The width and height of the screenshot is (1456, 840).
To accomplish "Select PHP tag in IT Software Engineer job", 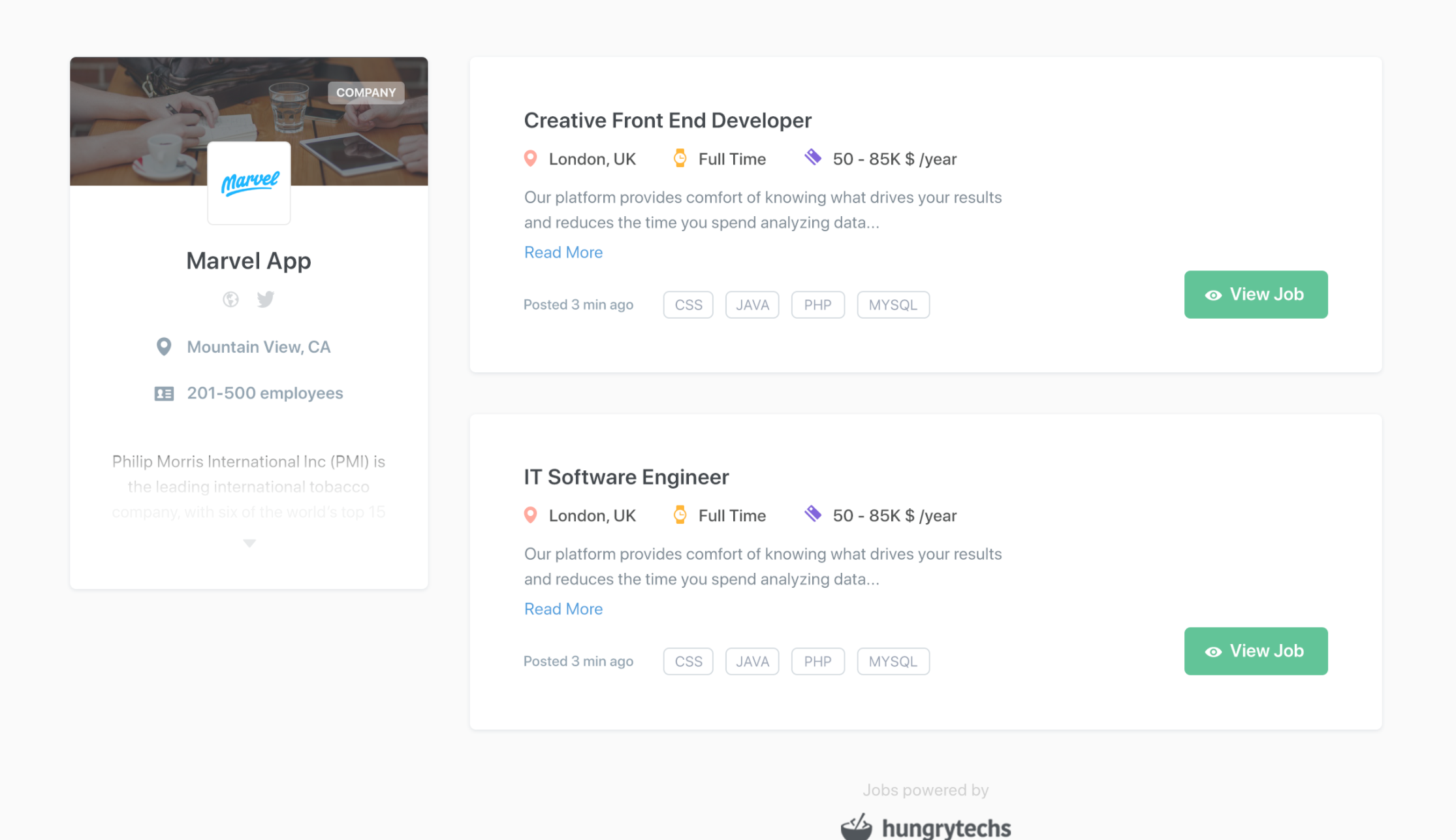I will point(817,662).
